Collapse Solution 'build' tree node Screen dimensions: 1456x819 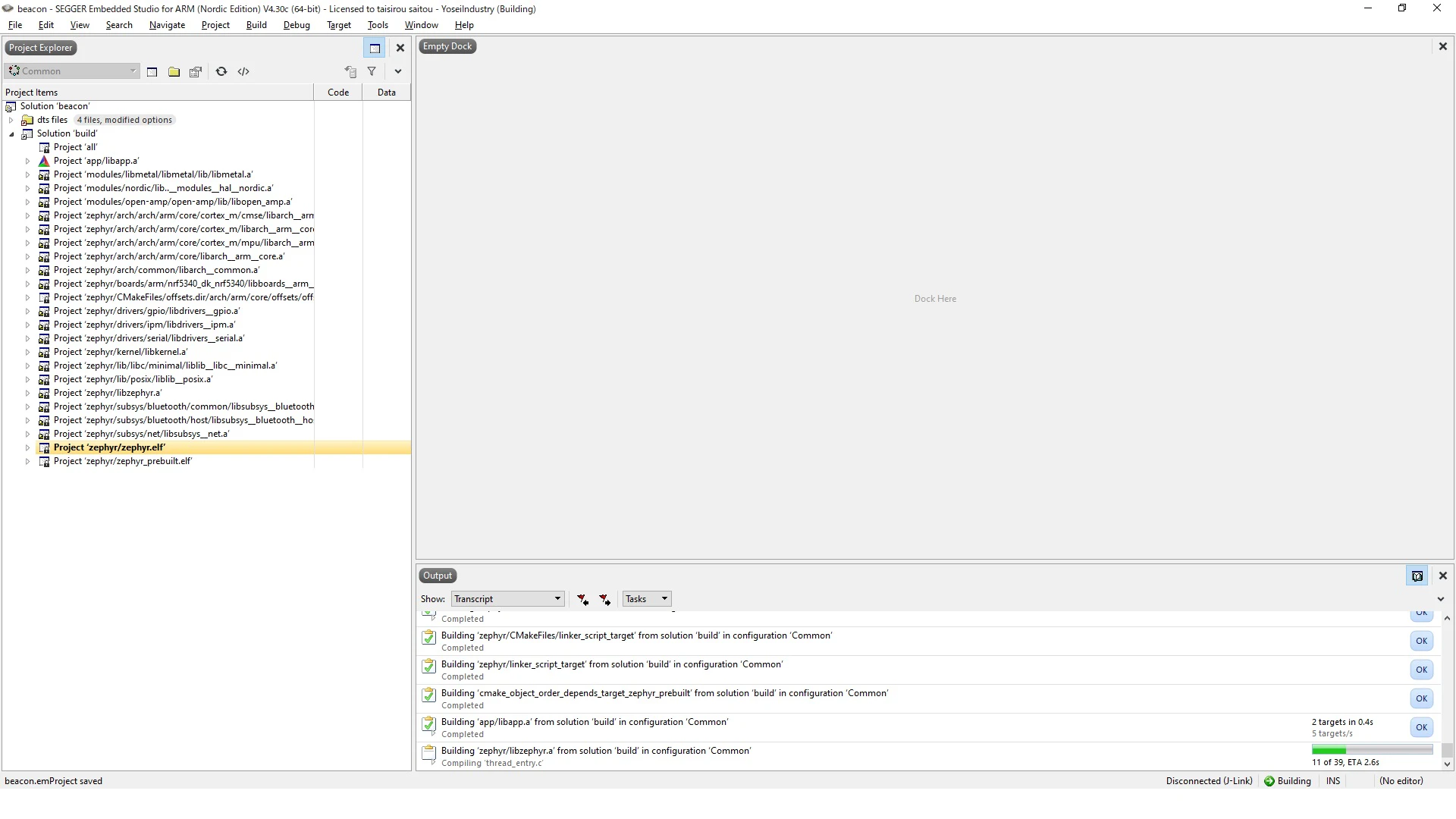pos(11,133)
